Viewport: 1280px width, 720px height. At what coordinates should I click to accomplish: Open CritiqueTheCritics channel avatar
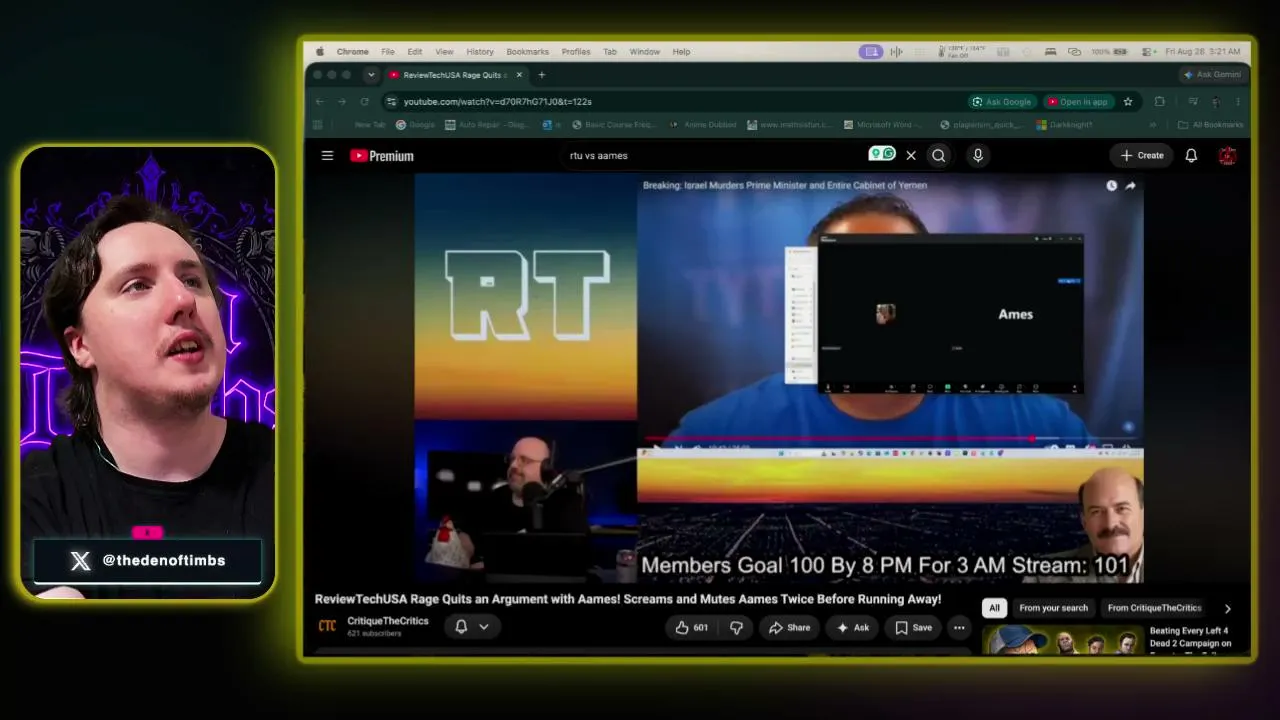tap(327, 626)
